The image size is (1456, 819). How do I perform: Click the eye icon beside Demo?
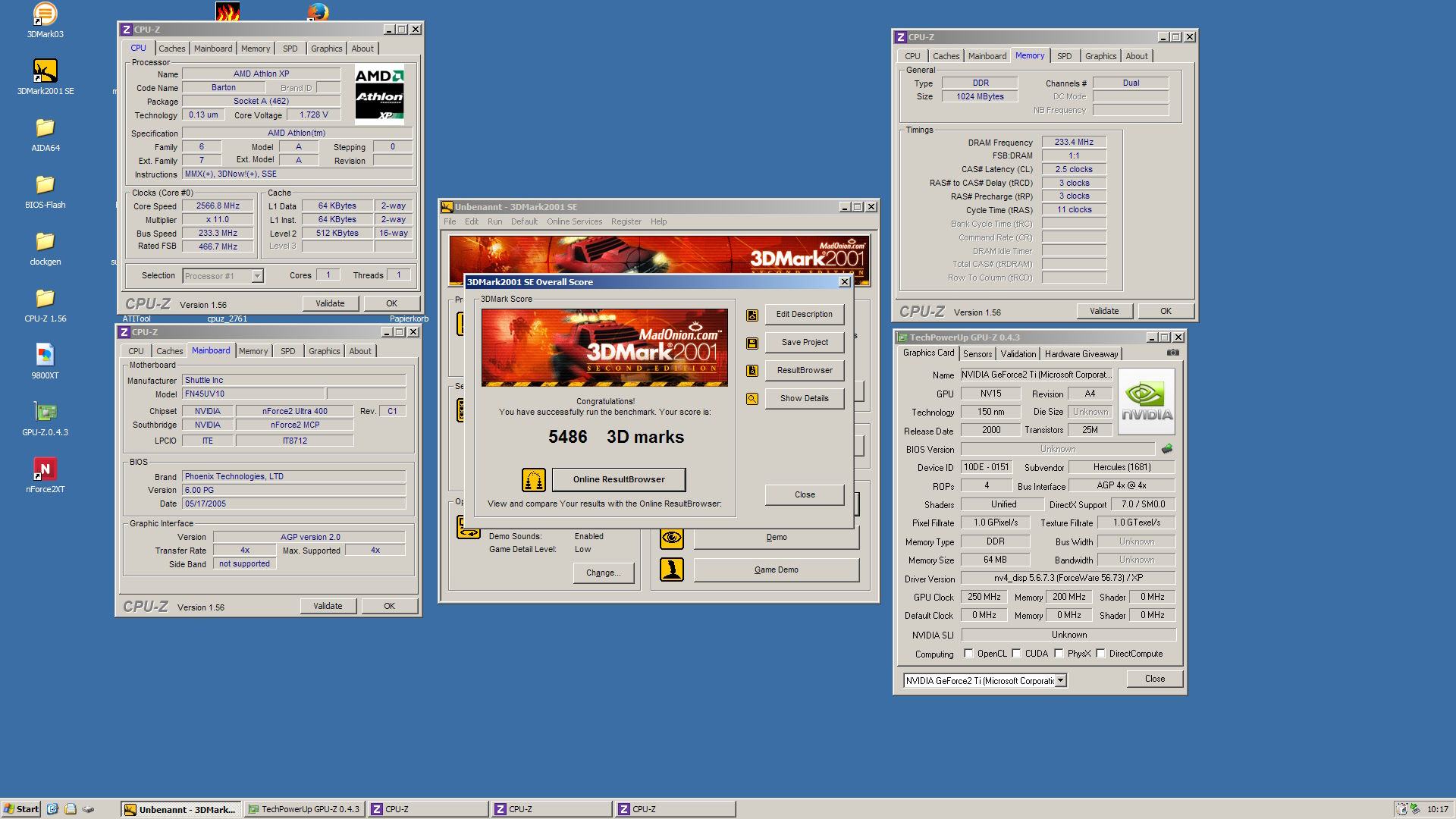[x=671, y=538]
